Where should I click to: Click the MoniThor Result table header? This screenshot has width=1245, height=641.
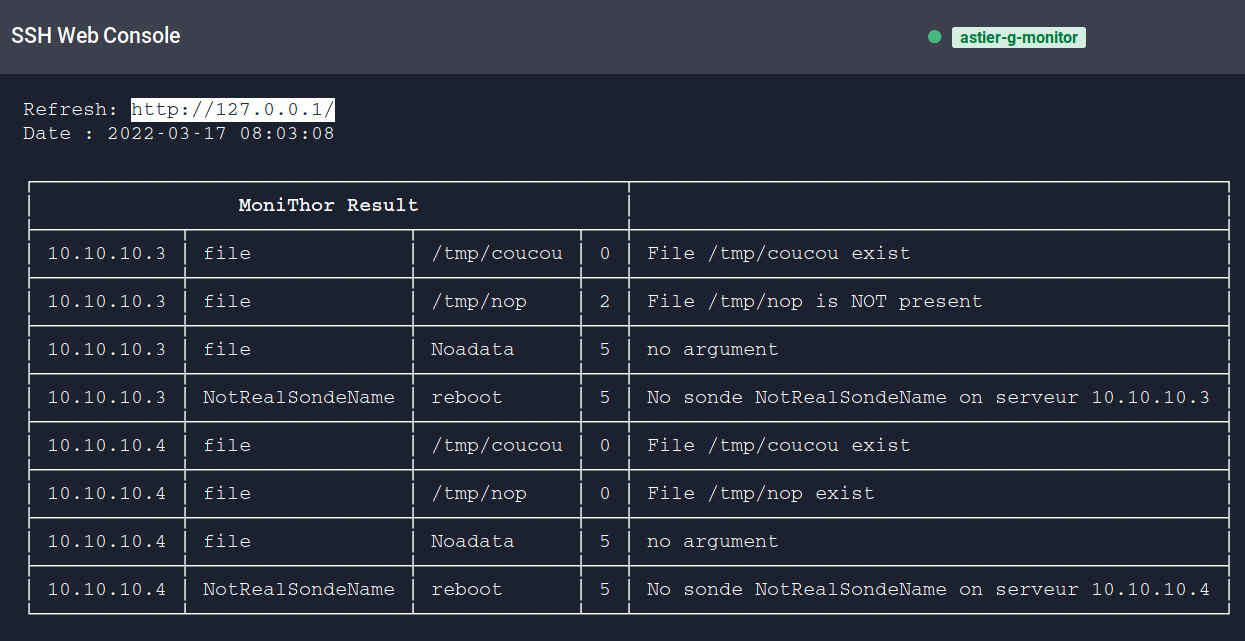[x=328, y=206]
